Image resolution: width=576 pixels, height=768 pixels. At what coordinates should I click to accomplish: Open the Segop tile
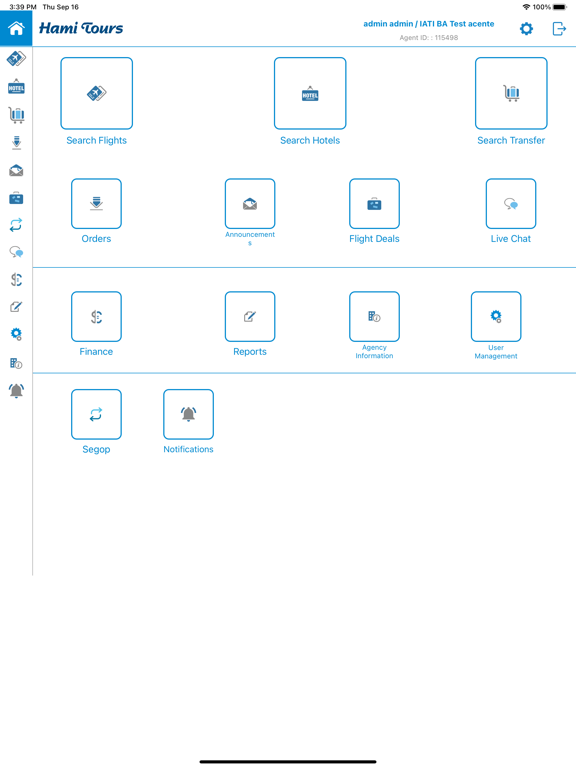[96, 414]
